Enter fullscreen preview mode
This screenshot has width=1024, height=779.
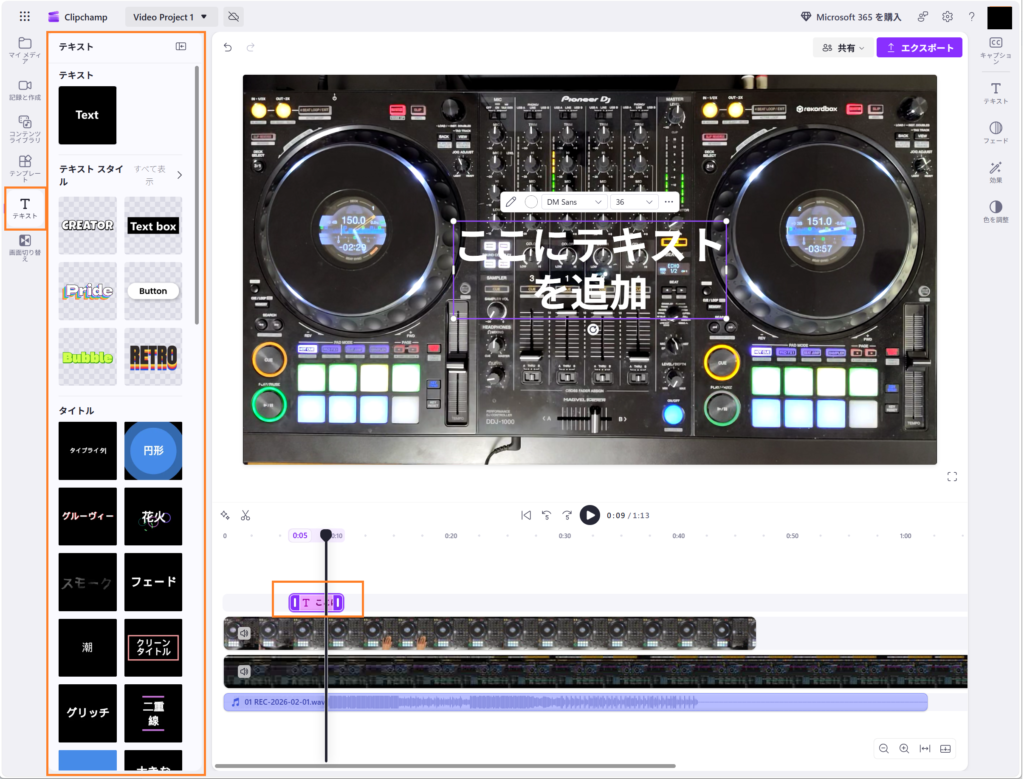pos(952,477)
